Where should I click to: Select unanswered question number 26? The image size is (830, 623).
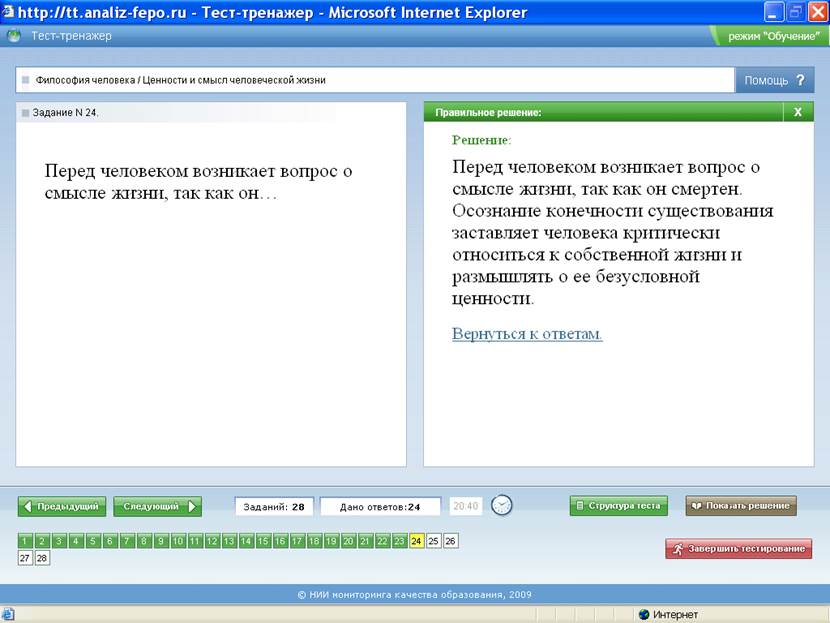pyautogui.click(x=450, y=541)
